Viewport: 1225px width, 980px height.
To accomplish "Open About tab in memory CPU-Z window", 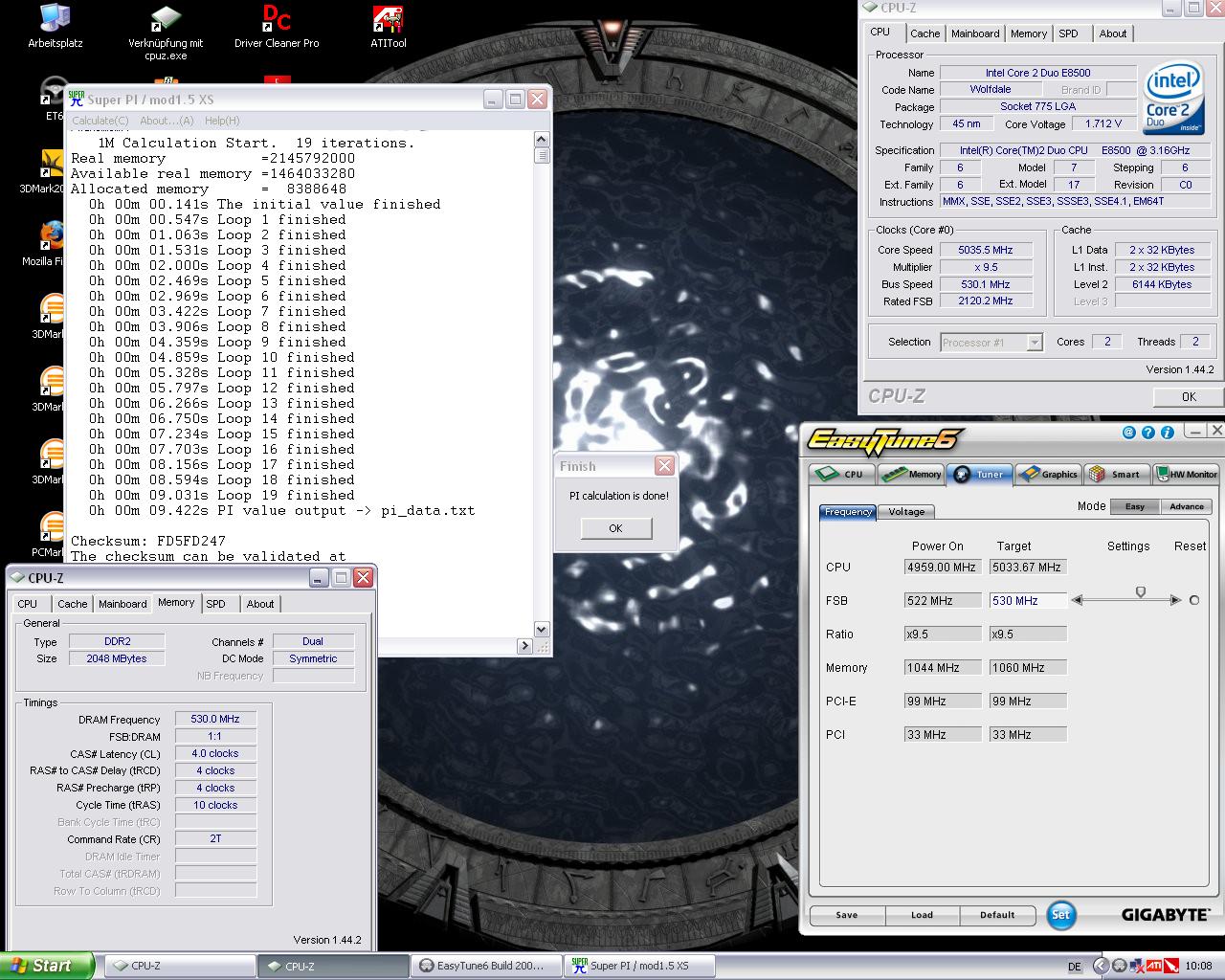I will pos(260,604).
